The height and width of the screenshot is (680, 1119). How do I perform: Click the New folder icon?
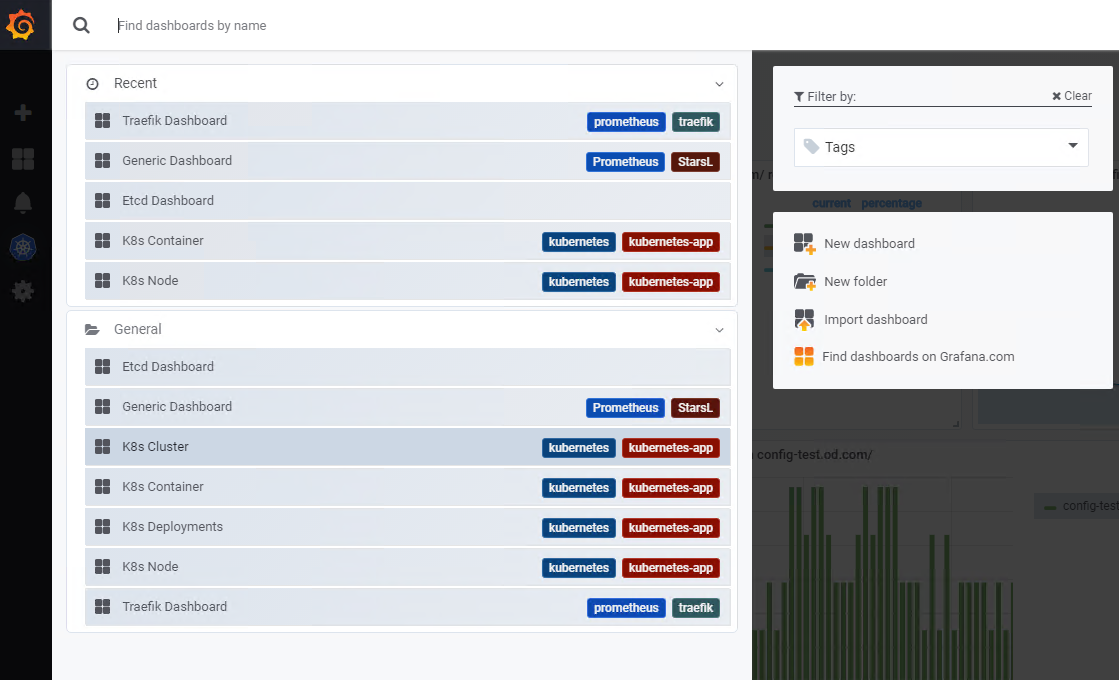(x=805, y=282)
